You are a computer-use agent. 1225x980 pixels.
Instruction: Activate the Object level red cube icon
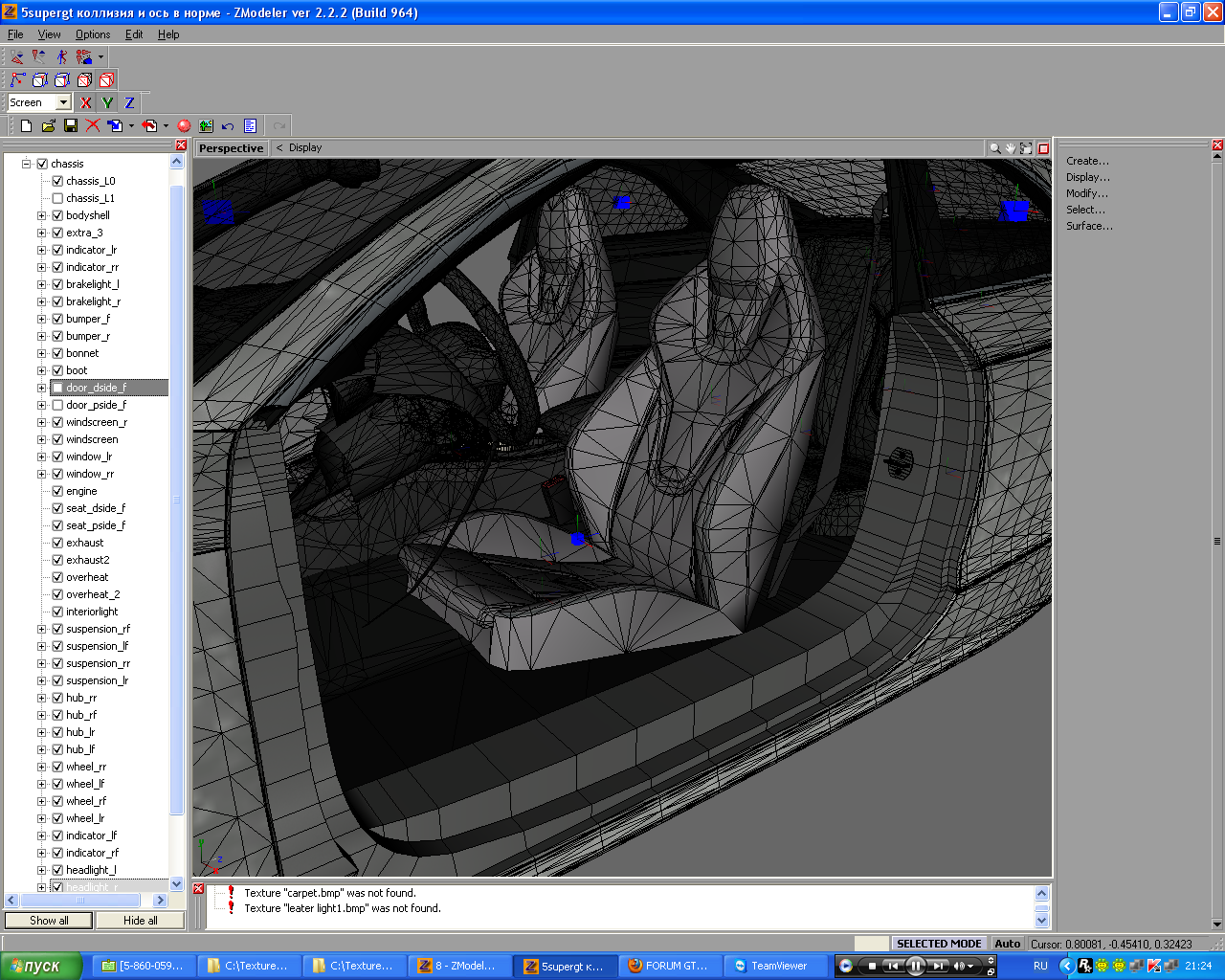tap(106, 80)
